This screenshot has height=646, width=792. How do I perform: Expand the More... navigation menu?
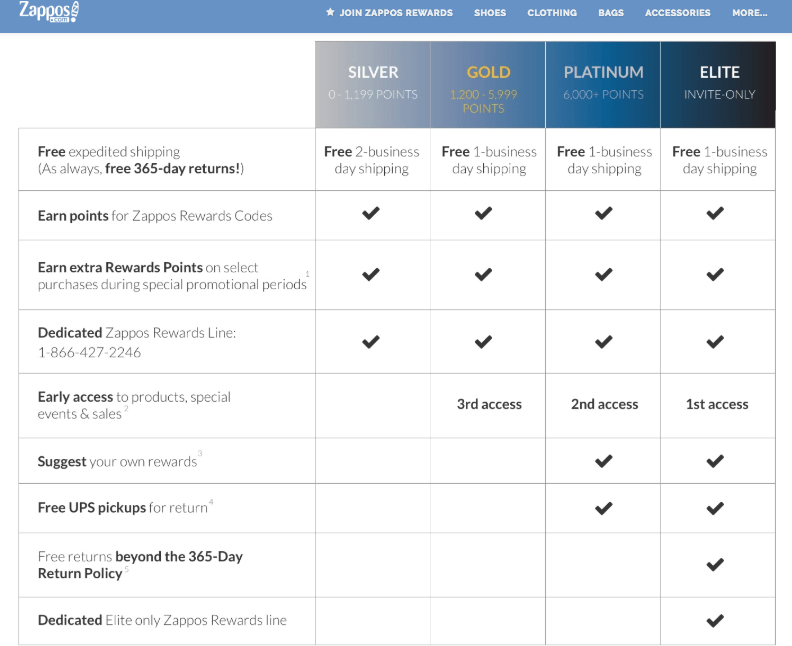(x=750, y=13)
